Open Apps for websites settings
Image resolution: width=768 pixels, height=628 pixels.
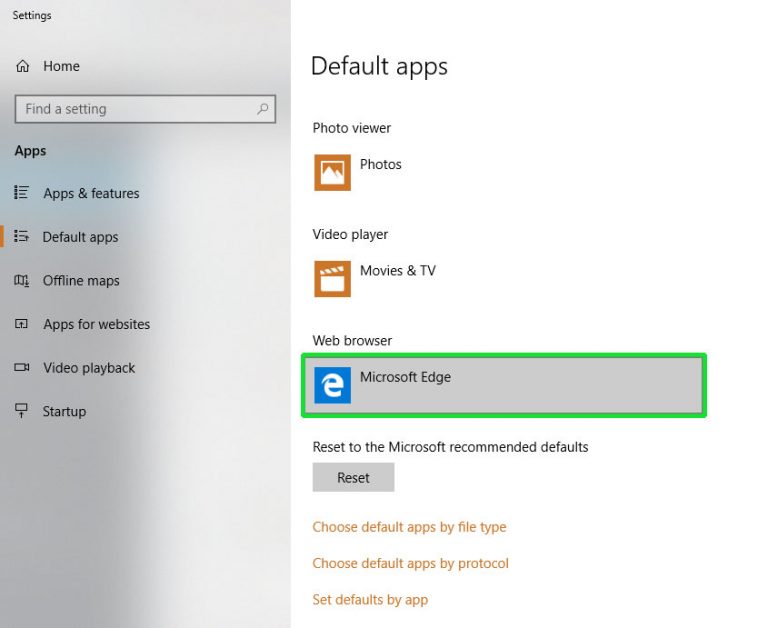[x=96, y=324]
